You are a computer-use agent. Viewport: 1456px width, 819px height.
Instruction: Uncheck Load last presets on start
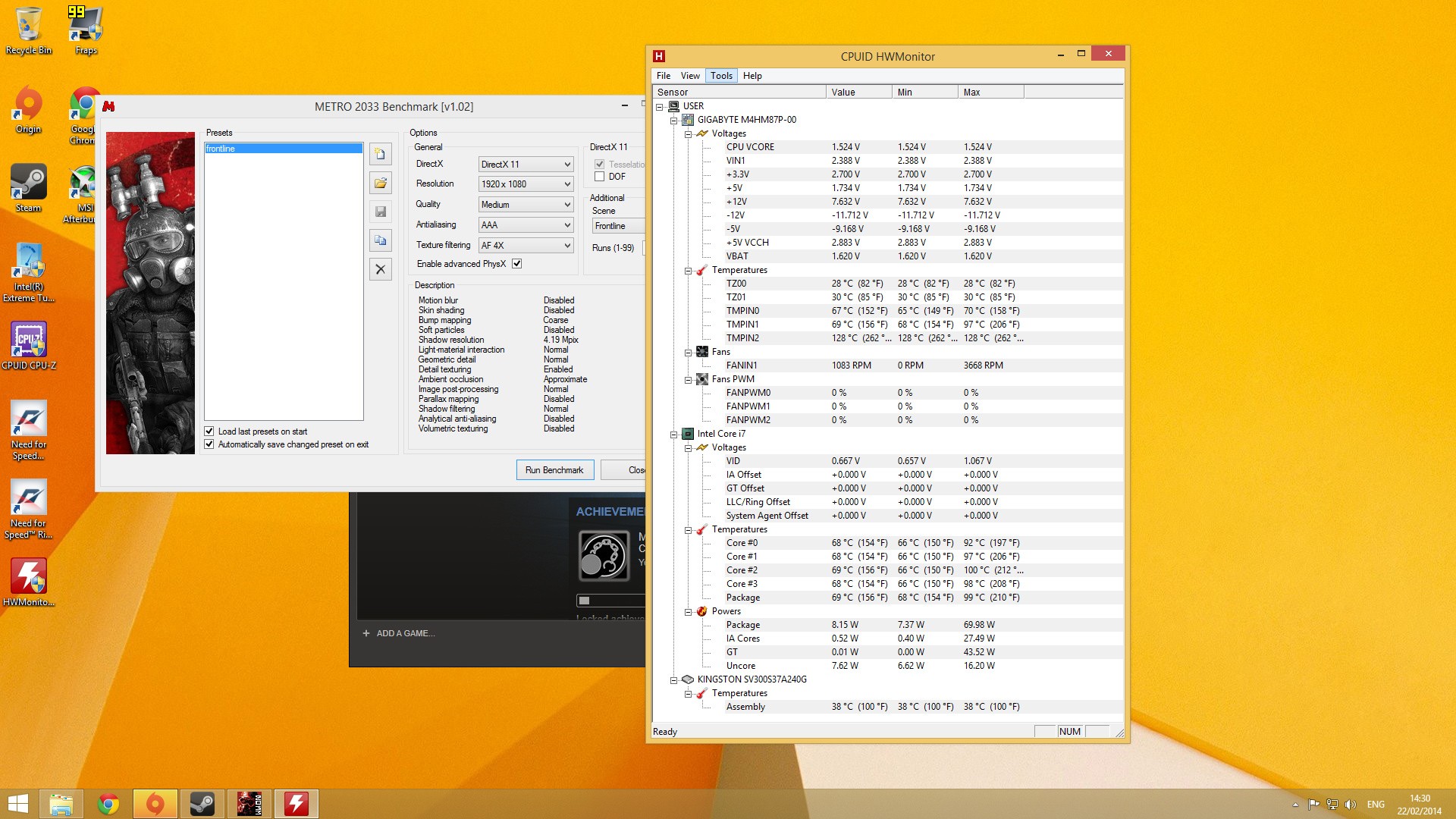pos(209,431)
